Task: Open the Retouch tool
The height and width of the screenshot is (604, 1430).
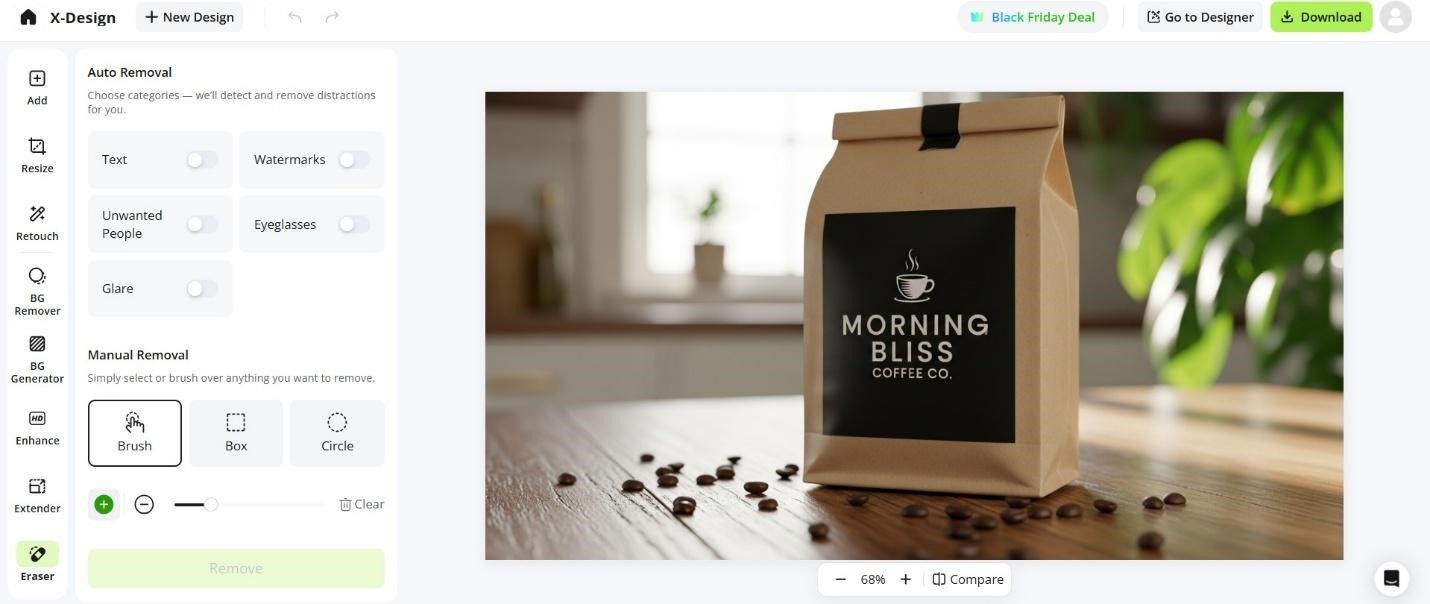Action: (x=37, y=223)
